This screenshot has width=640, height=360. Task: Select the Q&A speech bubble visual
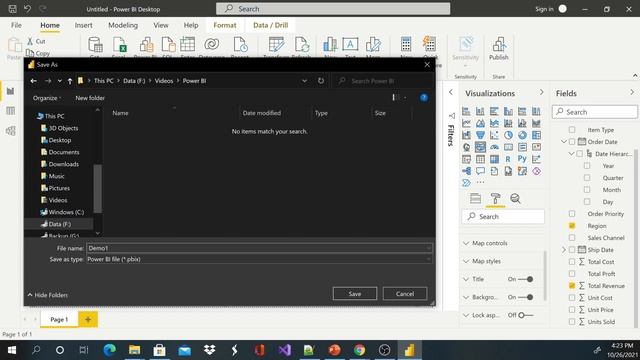coord(480,171)
